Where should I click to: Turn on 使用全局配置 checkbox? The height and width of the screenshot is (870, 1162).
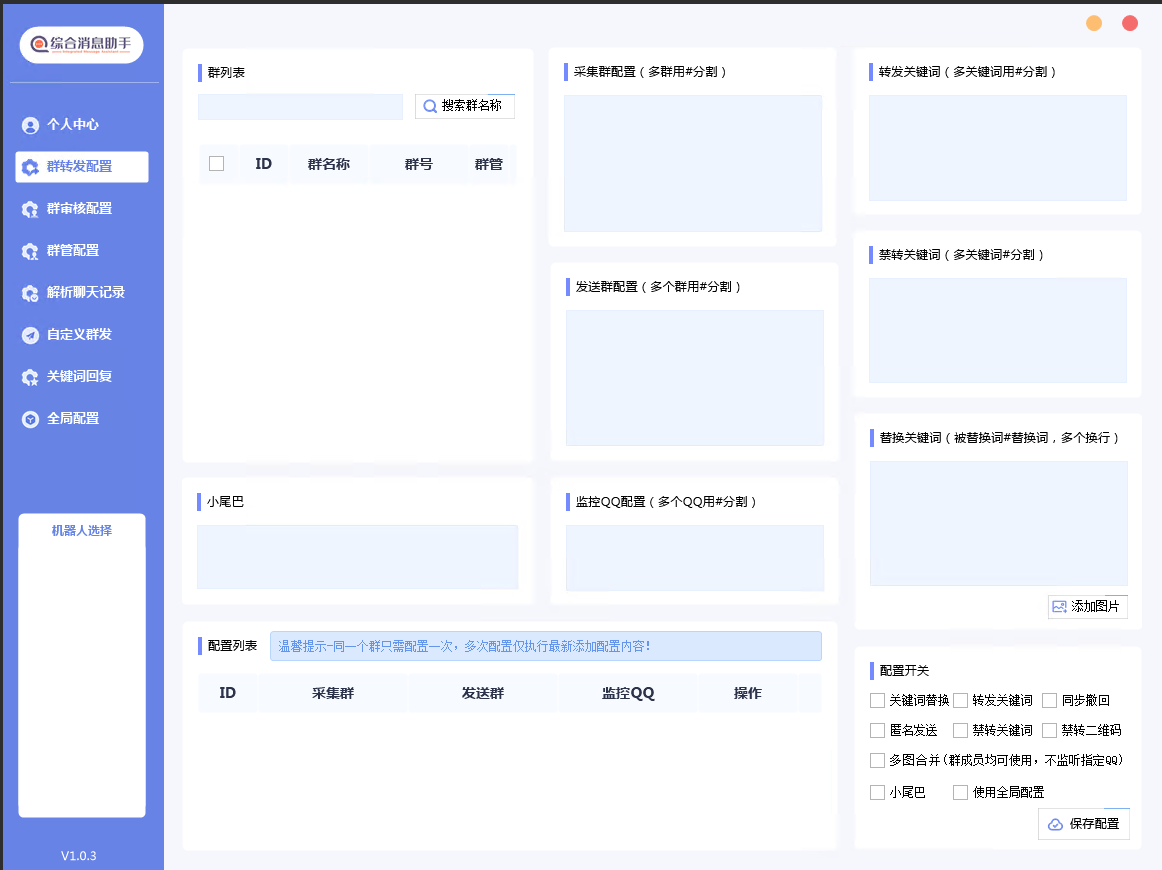point(960,792)
